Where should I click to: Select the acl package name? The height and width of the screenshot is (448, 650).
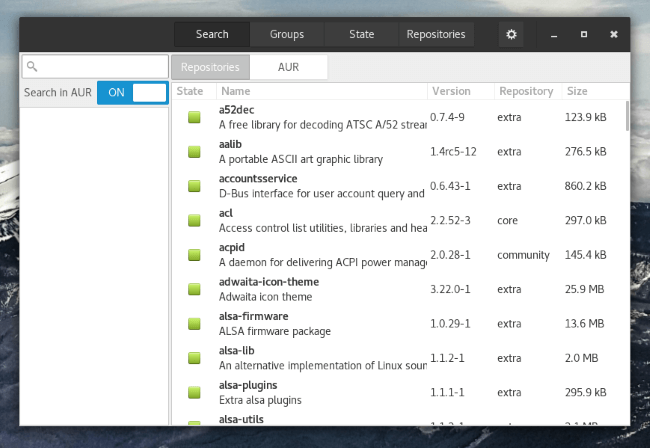226,213
